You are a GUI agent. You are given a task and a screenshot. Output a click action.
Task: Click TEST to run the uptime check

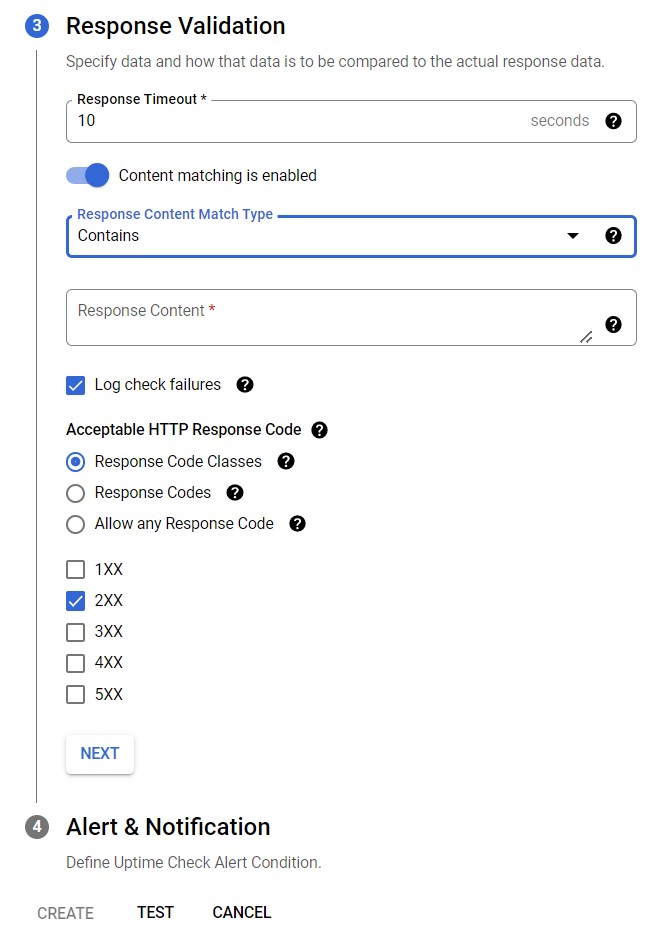point(155,912)
